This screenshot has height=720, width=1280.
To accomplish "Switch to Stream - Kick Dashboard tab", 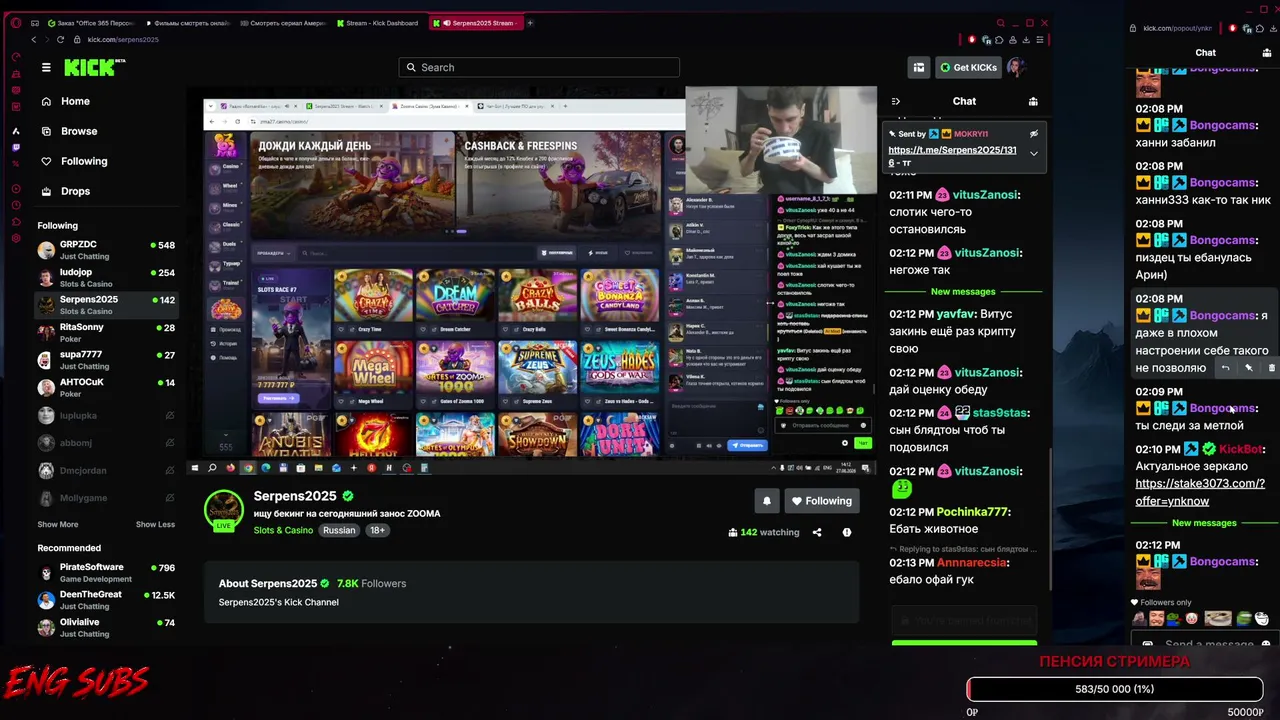I will click(380, 23).
